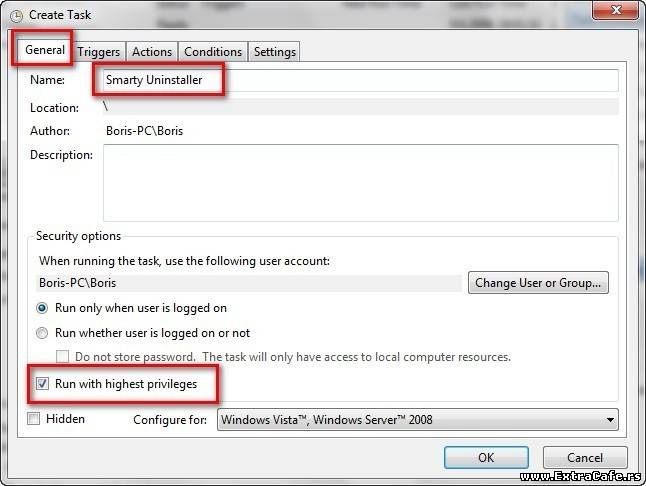The width and height of the screenshot is (646, 486).
Task: Close the Create Task dialog window
Action: [612, 11]
